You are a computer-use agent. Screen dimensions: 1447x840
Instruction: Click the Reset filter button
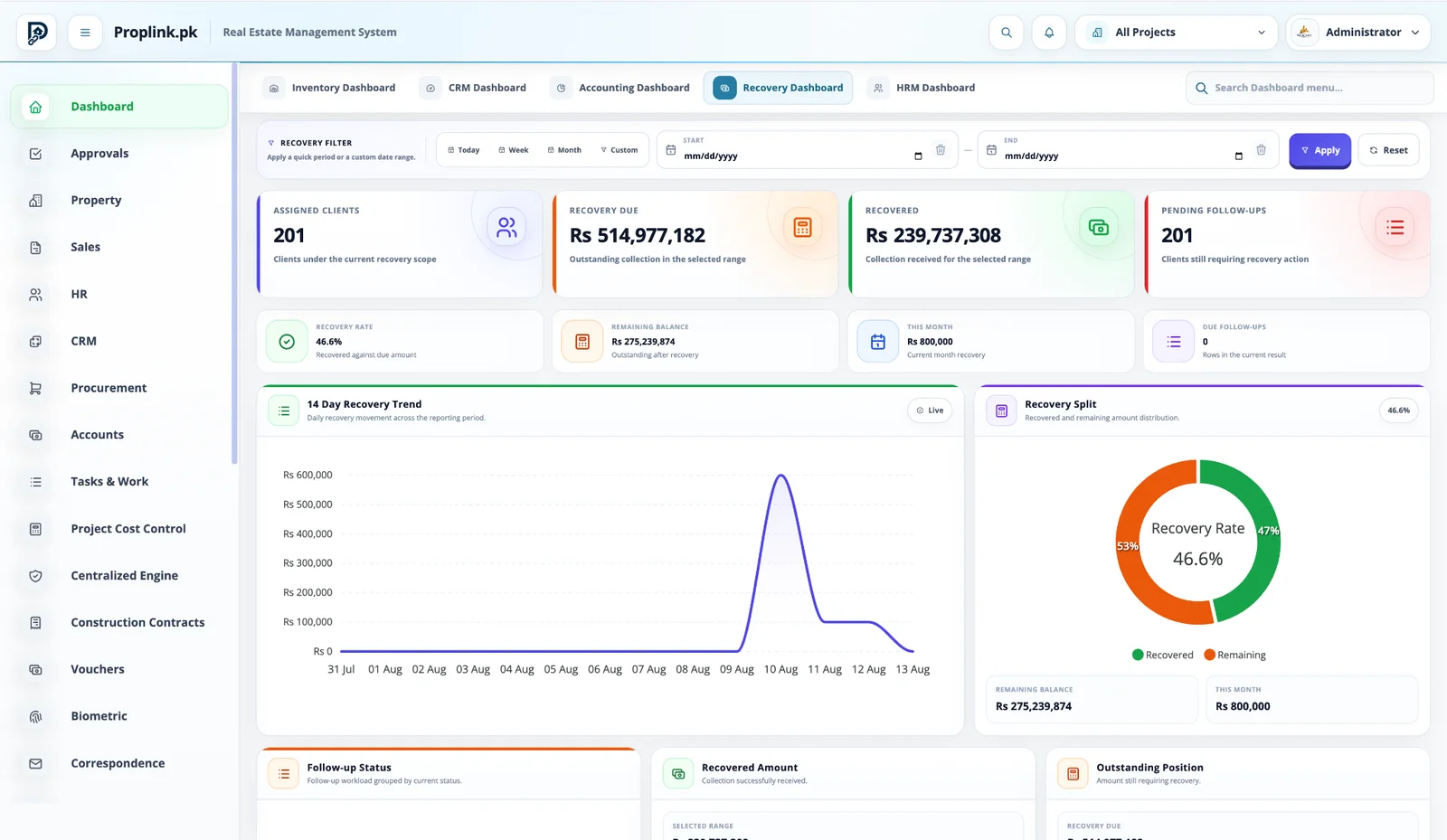click(1388, 150)
